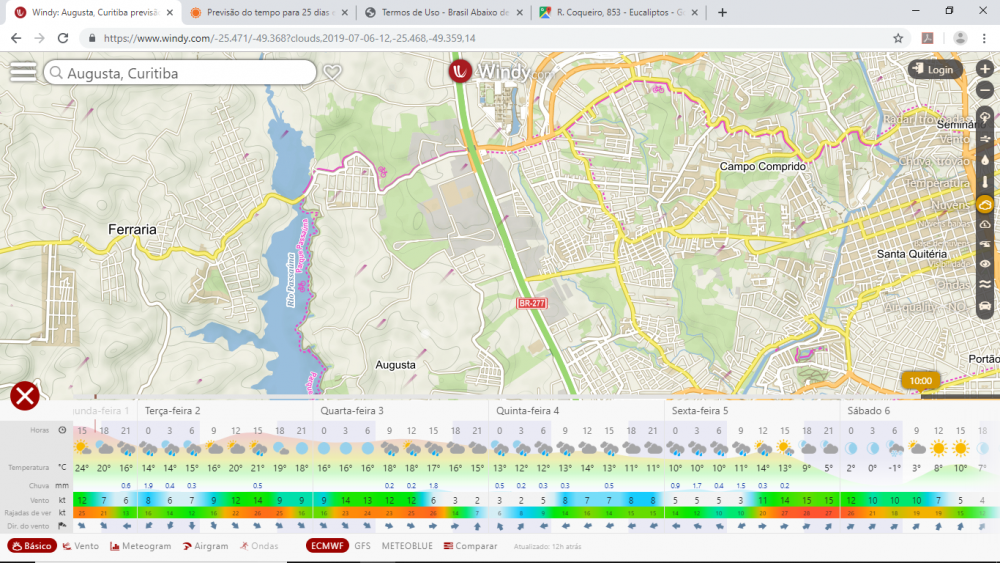Switch to the GFS forecast model
The height and width of the screenshot is (563, 1000).
click(x=362, y=546)
